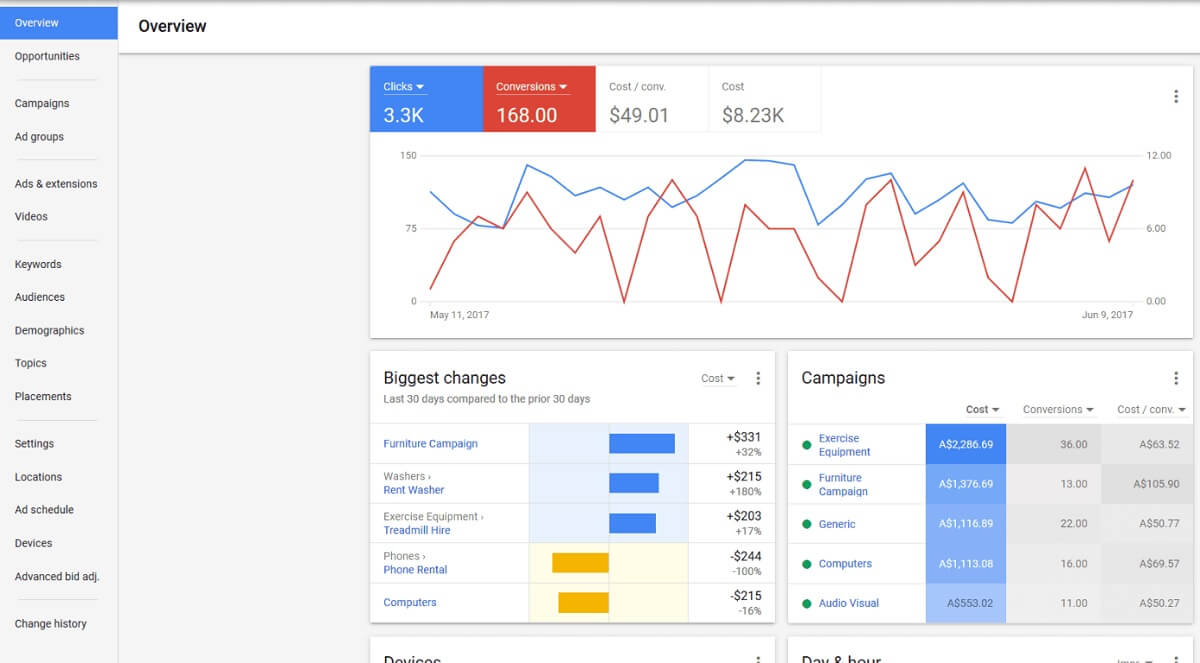Open the Treadmill Hire link
The image size is (1200, 663).
pos(417,530)
